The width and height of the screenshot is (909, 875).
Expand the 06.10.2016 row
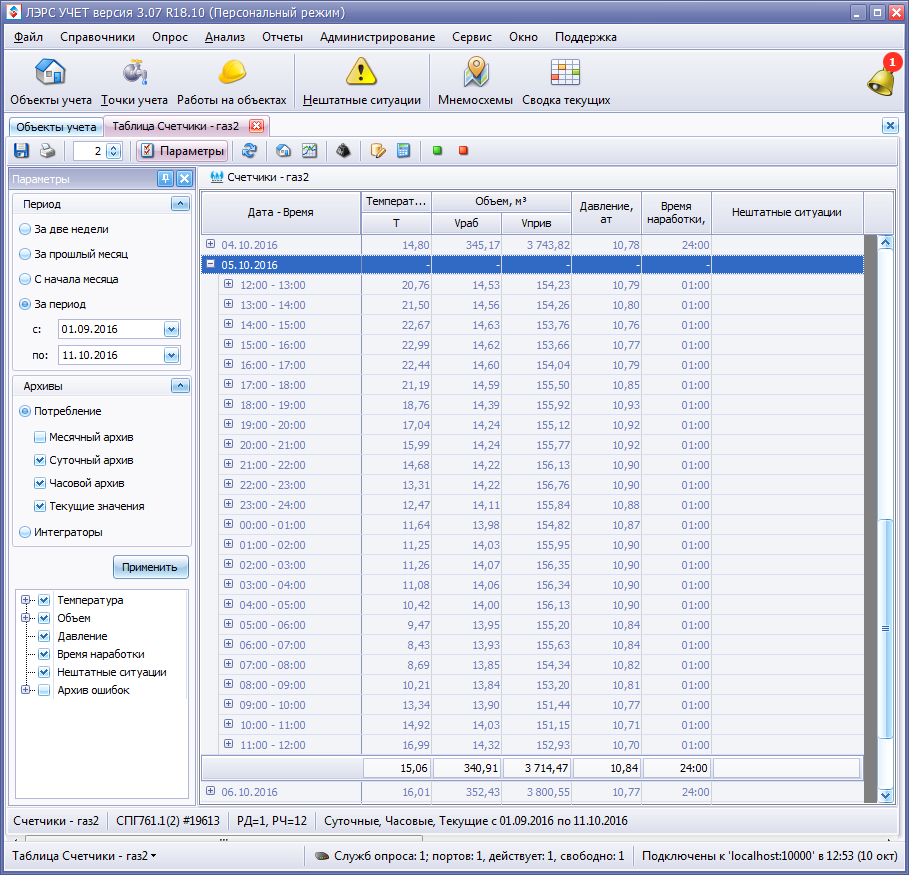click(210, 791)
